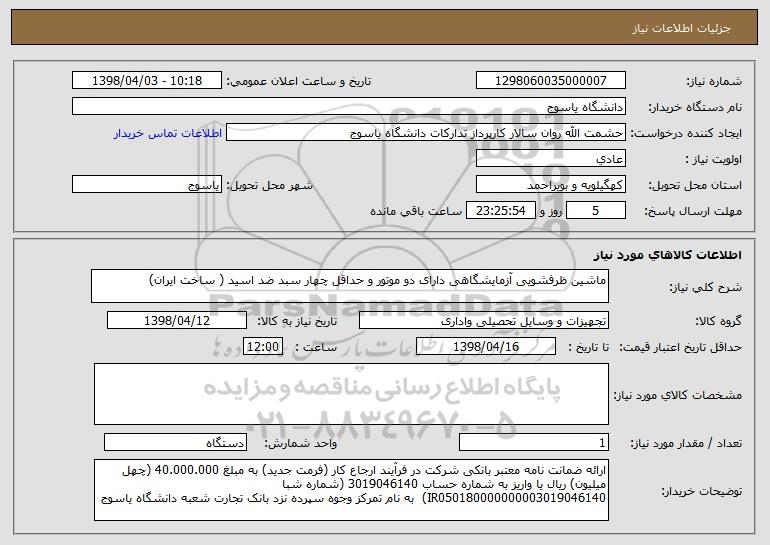Click the 'تا تاریخ :' label
Viewport: 770px width, 545px height.
coord(589,348)
